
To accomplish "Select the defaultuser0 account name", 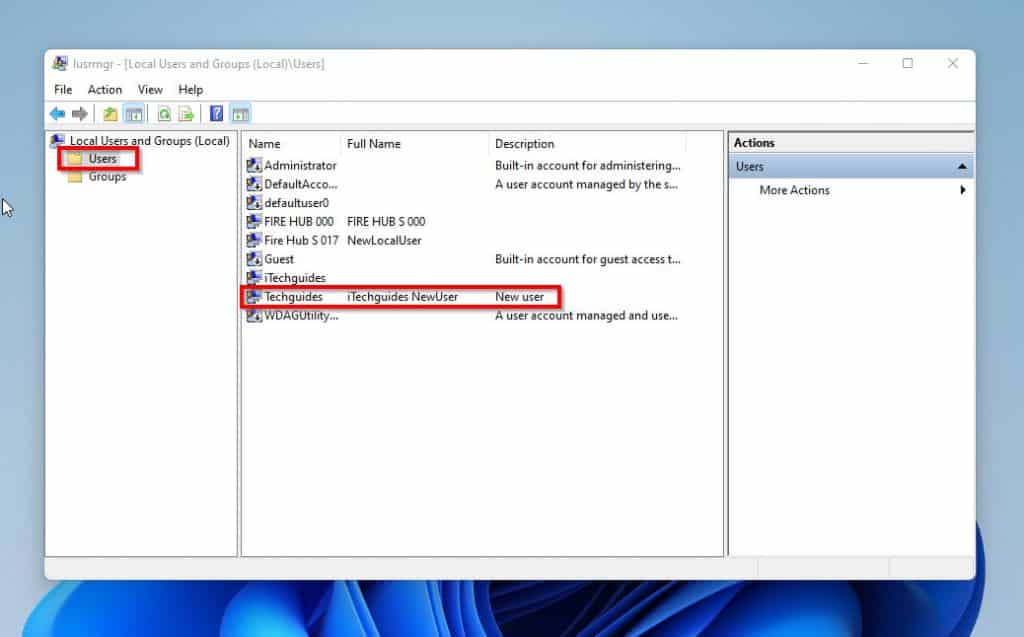I will point(296,203).
